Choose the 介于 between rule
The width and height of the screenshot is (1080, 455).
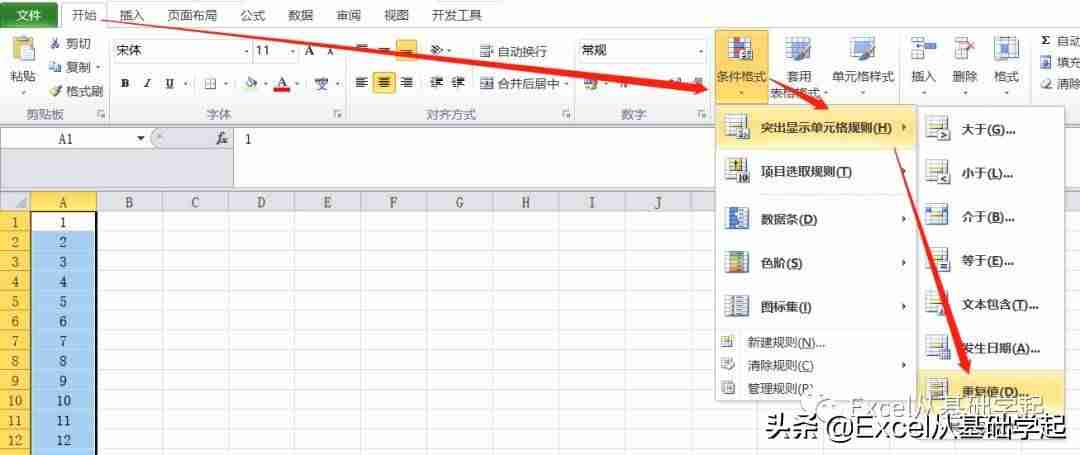pos(991,218)
